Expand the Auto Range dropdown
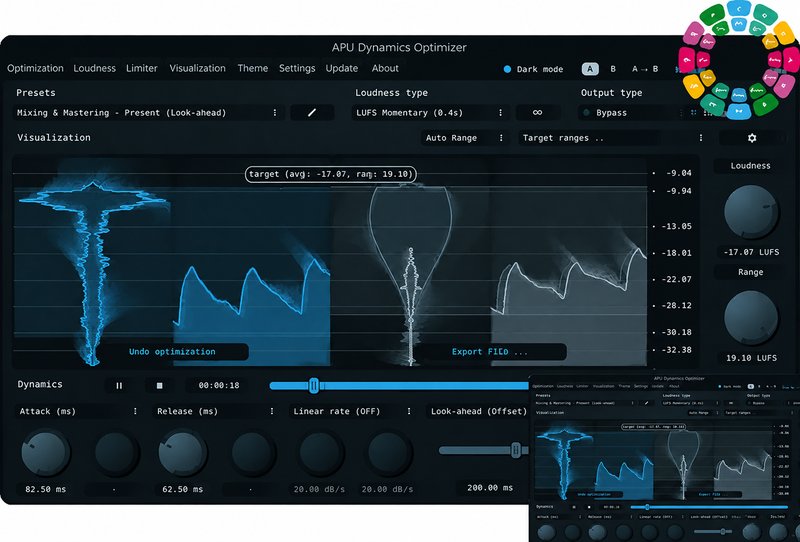Screen dimensions: 800x542 tap(464, 138)
